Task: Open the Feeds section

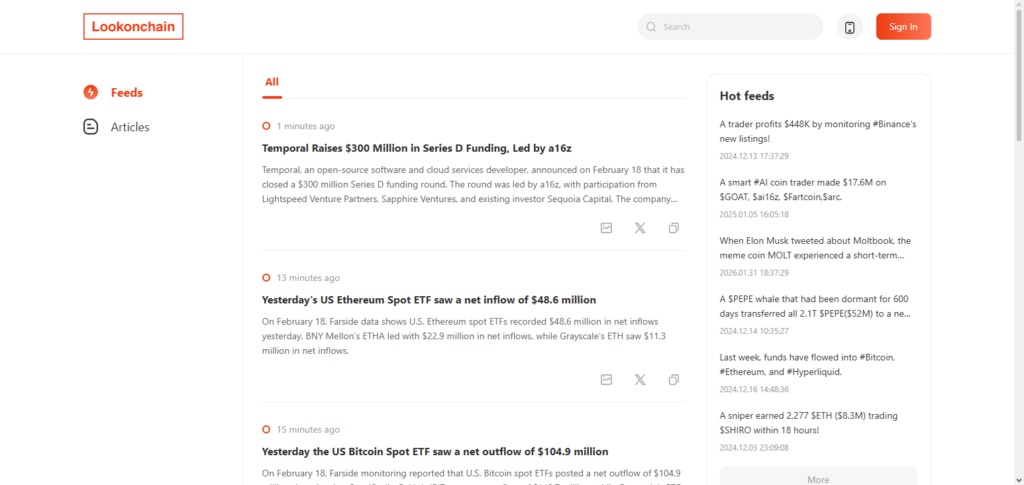Action: coord(127,93)
